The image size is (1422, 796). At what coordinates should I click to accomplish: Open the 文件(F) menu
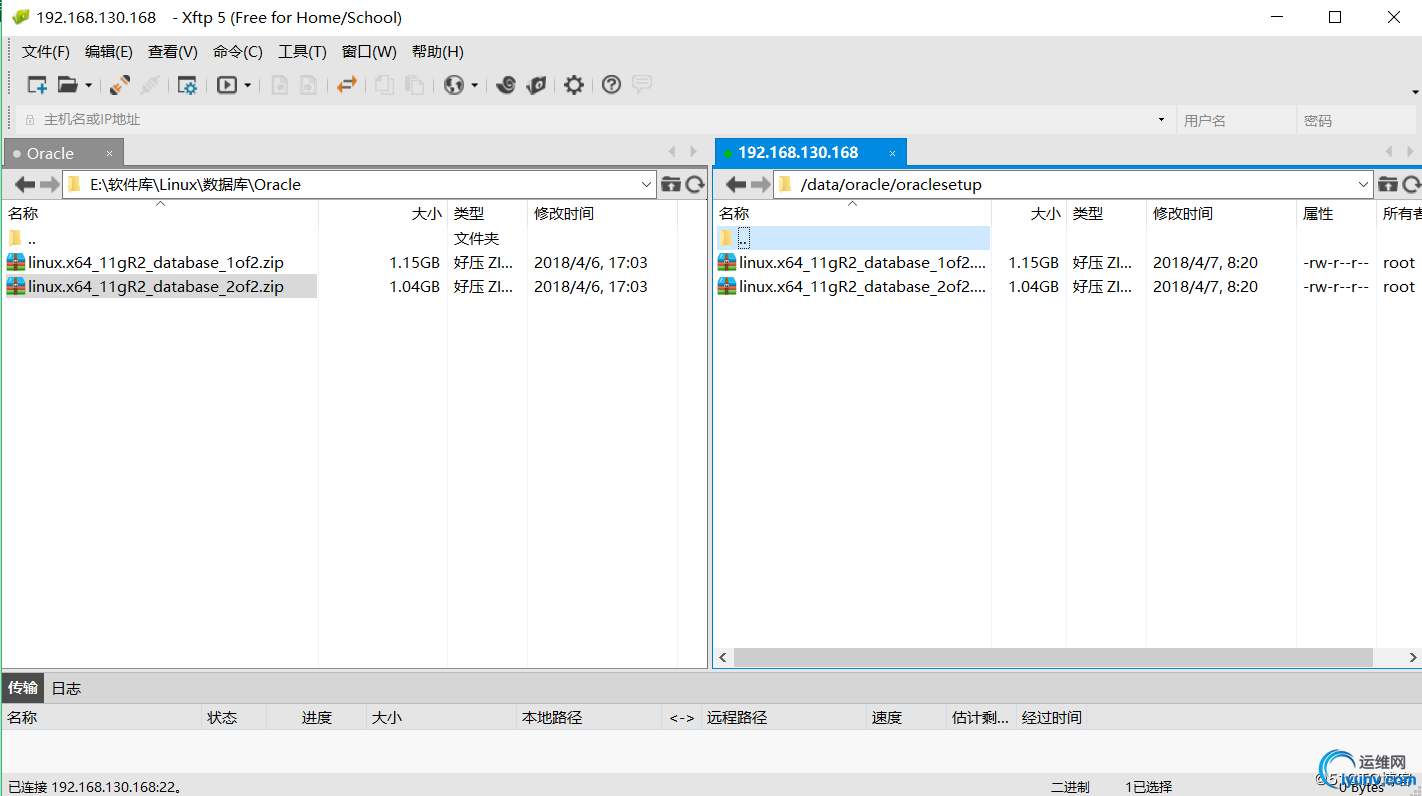46,52
